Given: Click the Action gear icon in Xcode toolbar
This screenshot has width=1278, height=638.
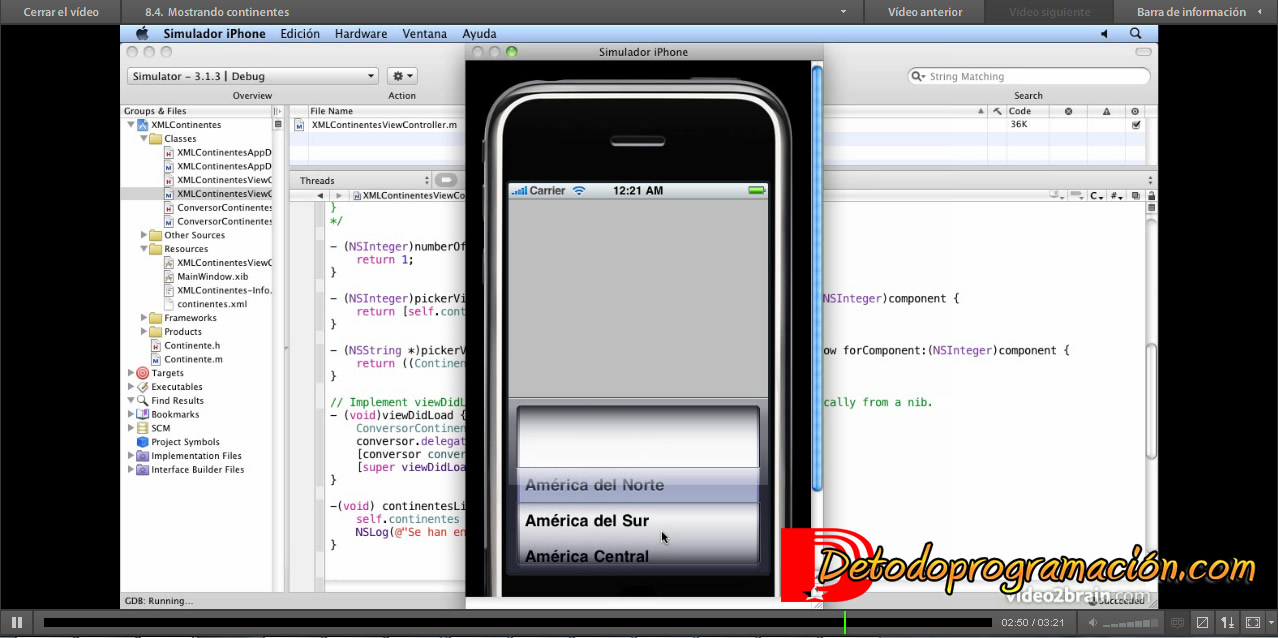Looking at the screenshot, I should (x=398, y=75).
